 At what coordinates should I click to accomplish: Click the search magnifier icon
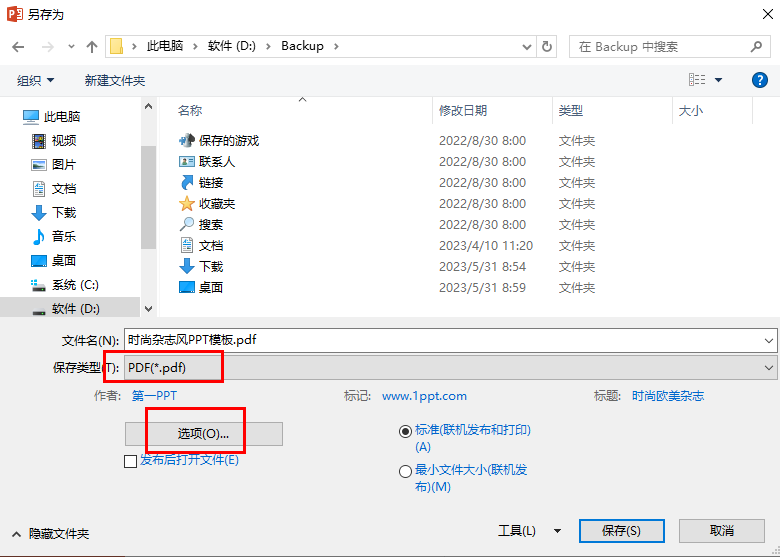point(756,47)
